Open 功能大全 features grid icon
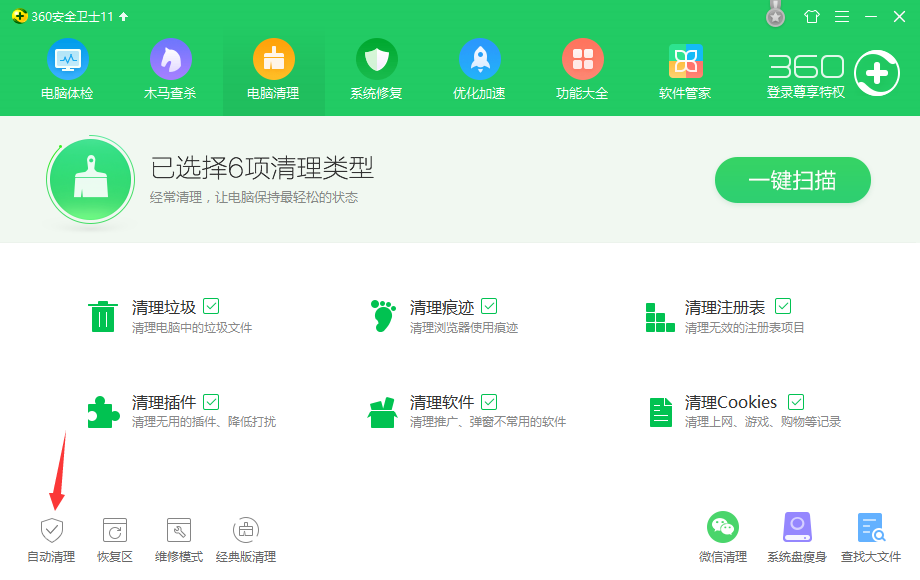 583,59
